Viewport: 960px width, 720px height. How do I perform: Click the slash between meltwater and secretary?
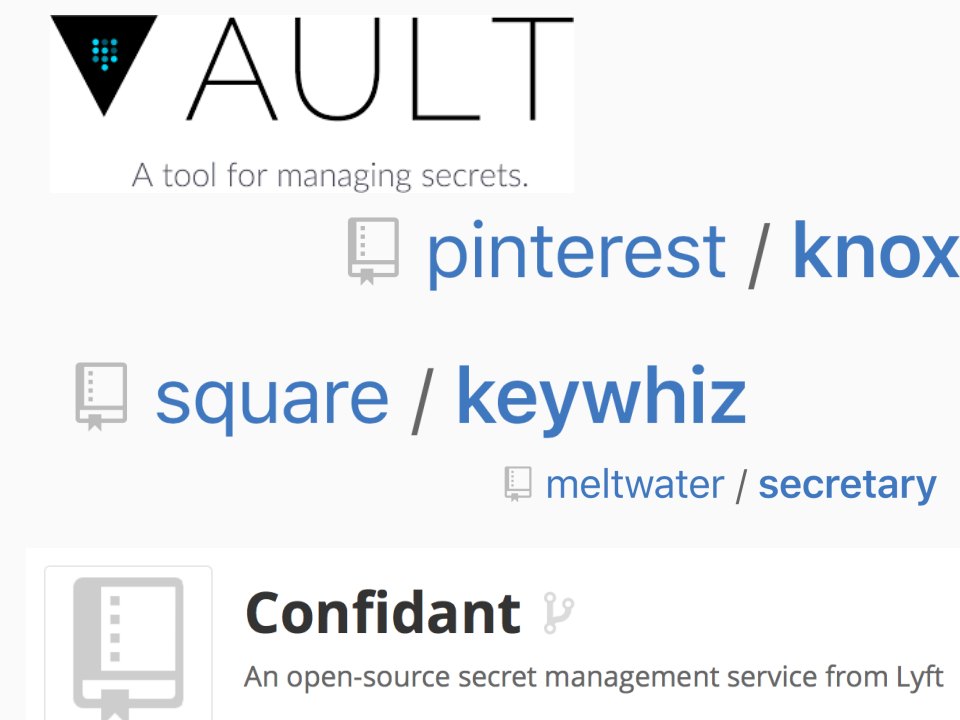(x=741, y=486)
